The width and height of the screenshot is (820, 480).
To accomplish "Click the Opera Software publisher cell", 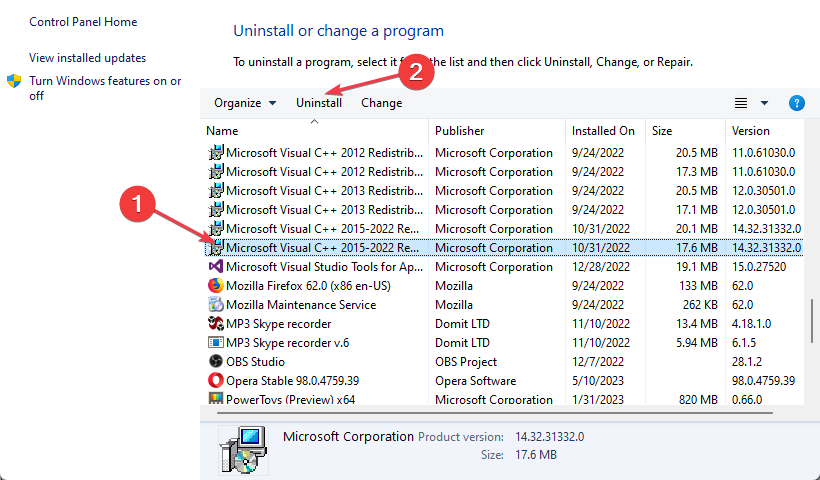I will tap(475, 381).
